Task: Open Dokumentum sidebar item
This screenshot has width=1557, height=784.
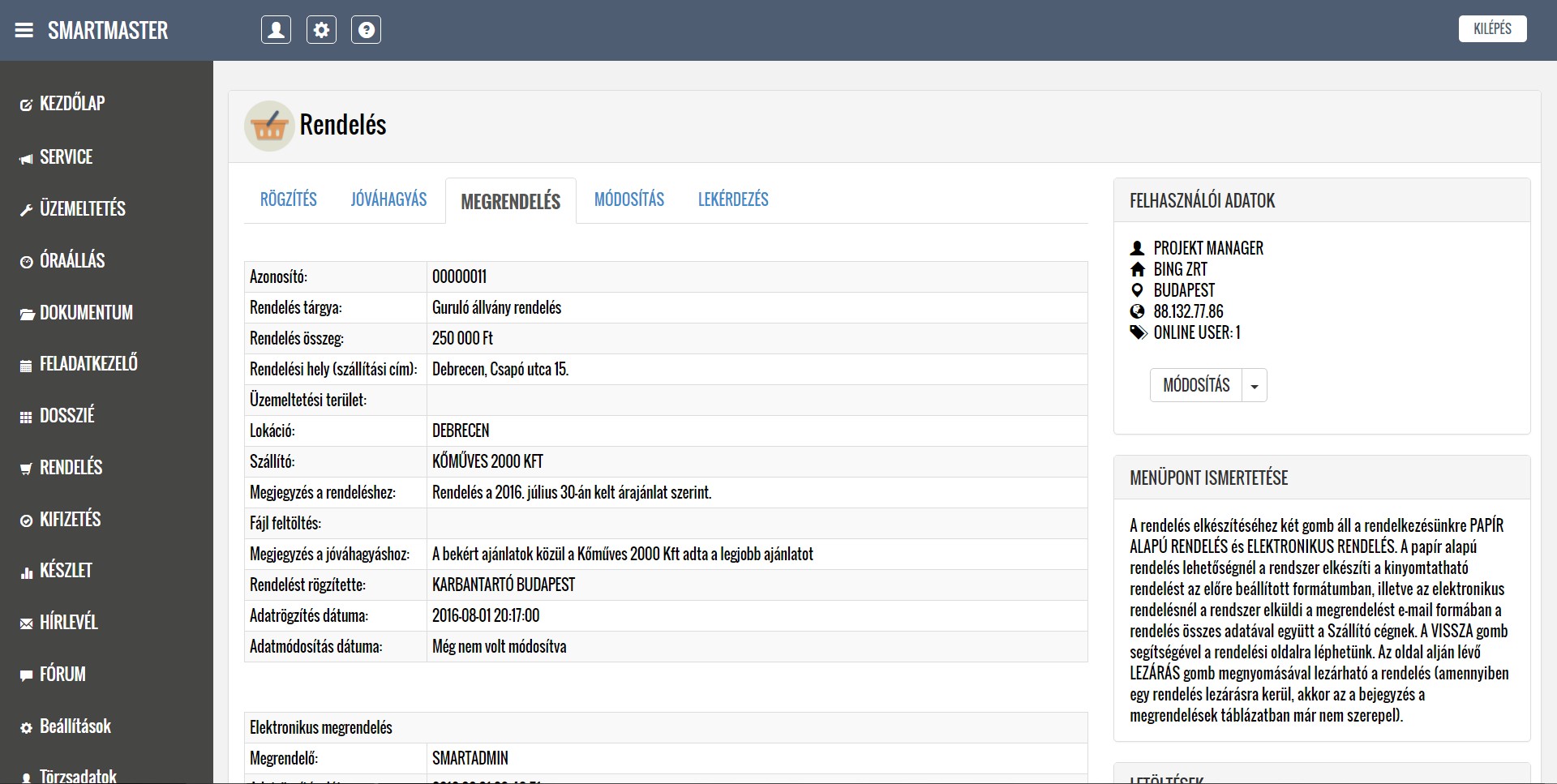Action: point(86,312)
